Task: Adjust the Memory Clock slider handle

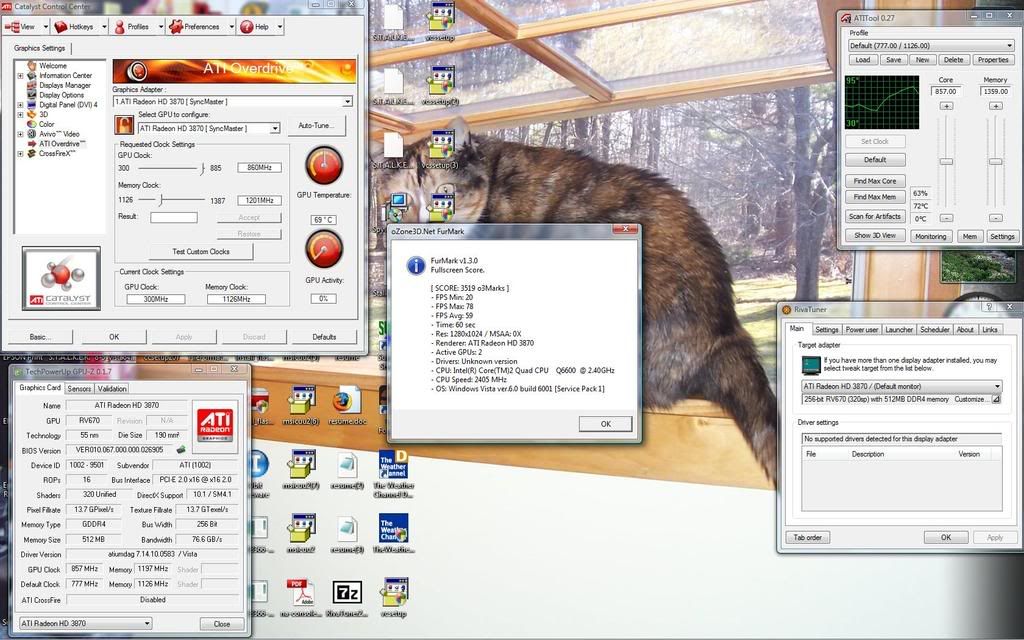Action: pyautogui.click(x=160, y=200)
